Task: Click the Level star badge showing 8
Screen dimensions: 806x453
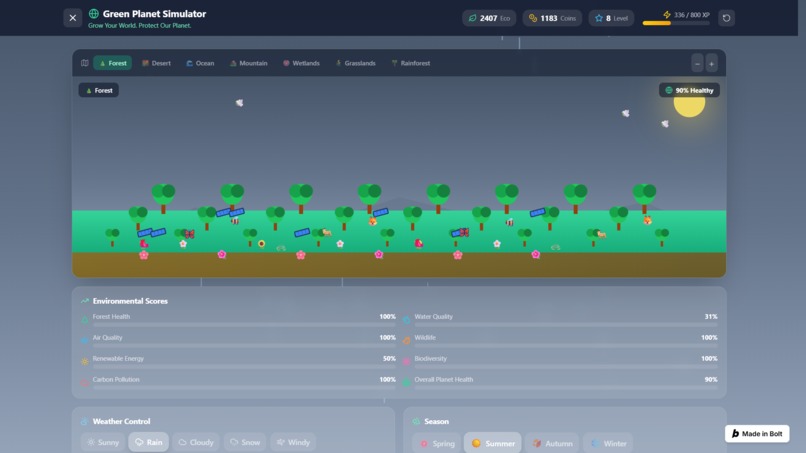Action: [611, 18]
